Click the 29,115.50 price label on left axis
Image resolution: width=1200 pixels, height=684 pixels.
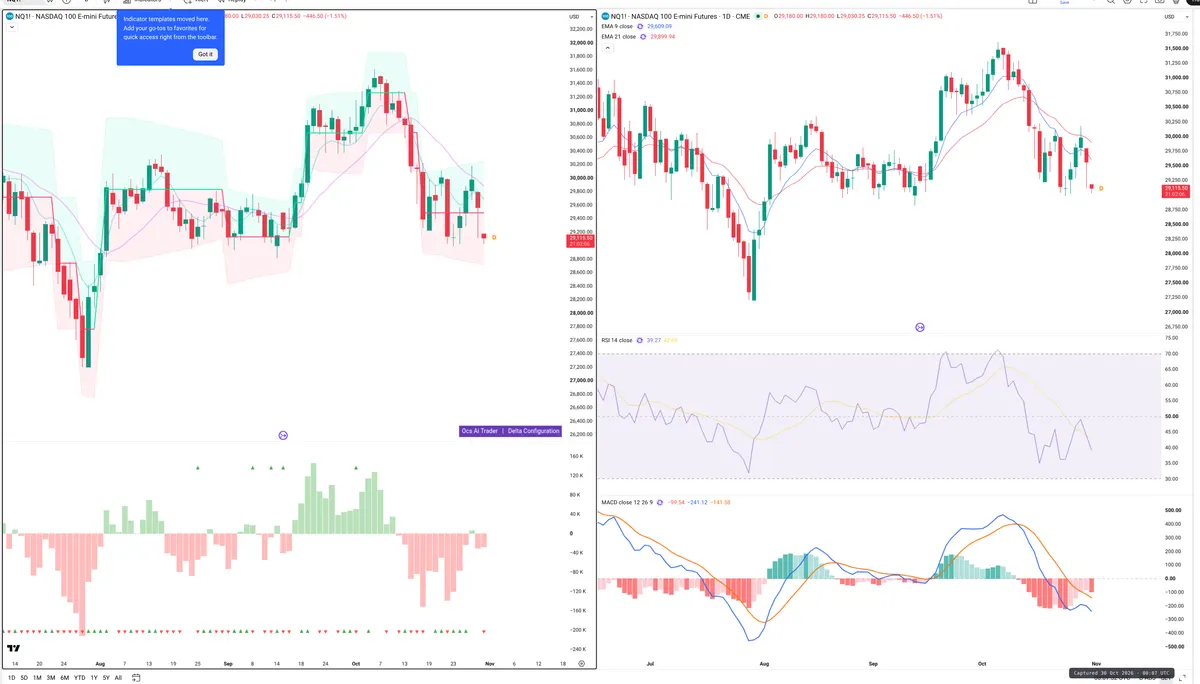580,241
